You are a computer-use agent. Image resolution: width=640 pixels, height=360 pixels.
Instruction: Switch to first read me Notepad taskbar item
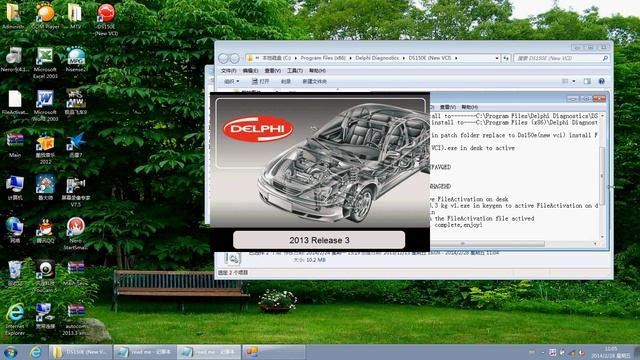coord(145,352)
